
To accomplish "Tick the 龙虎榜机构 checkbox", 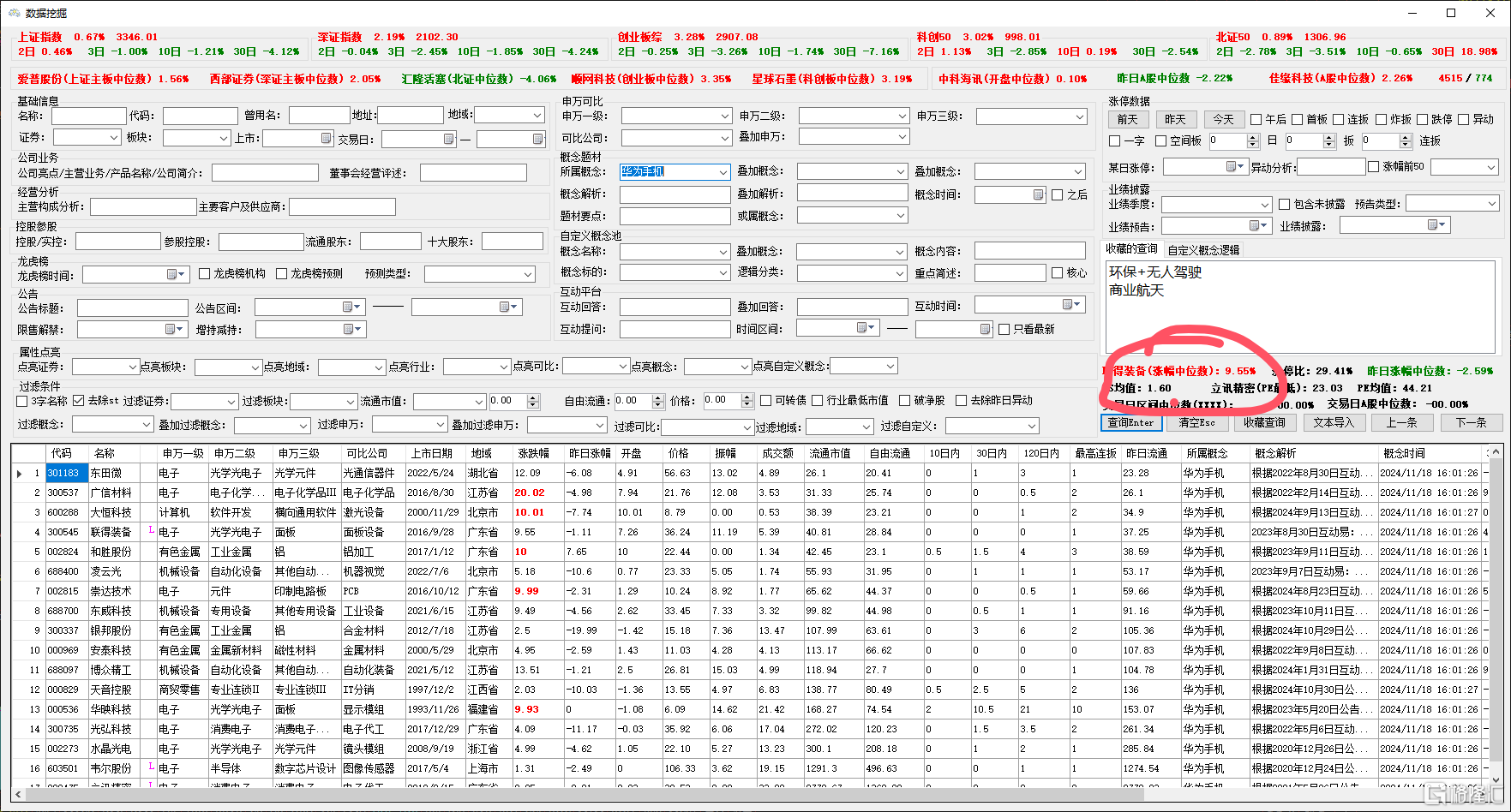I will [204, 274].
